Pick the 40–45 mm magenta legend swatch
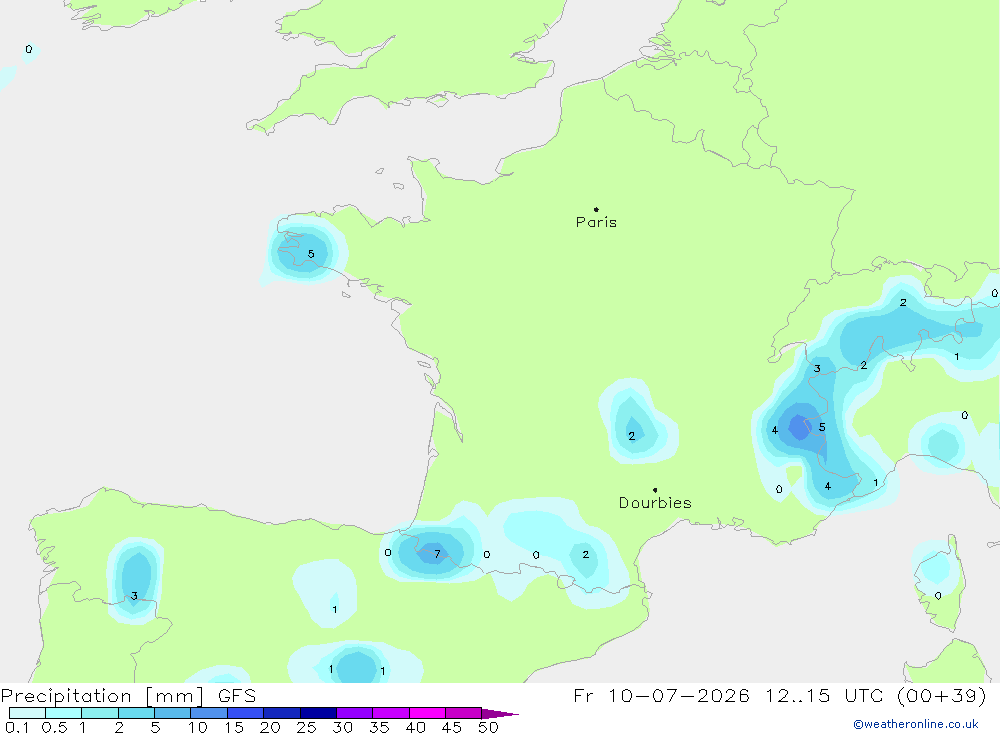This screenshot has width=1000, height=733. (427, 713)
